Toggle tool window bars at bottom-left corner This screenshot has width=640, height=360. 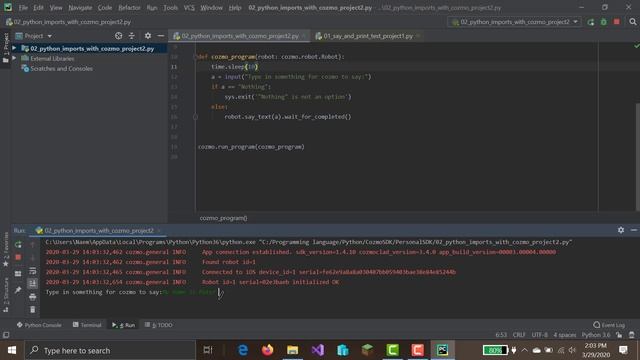point(6,335)
